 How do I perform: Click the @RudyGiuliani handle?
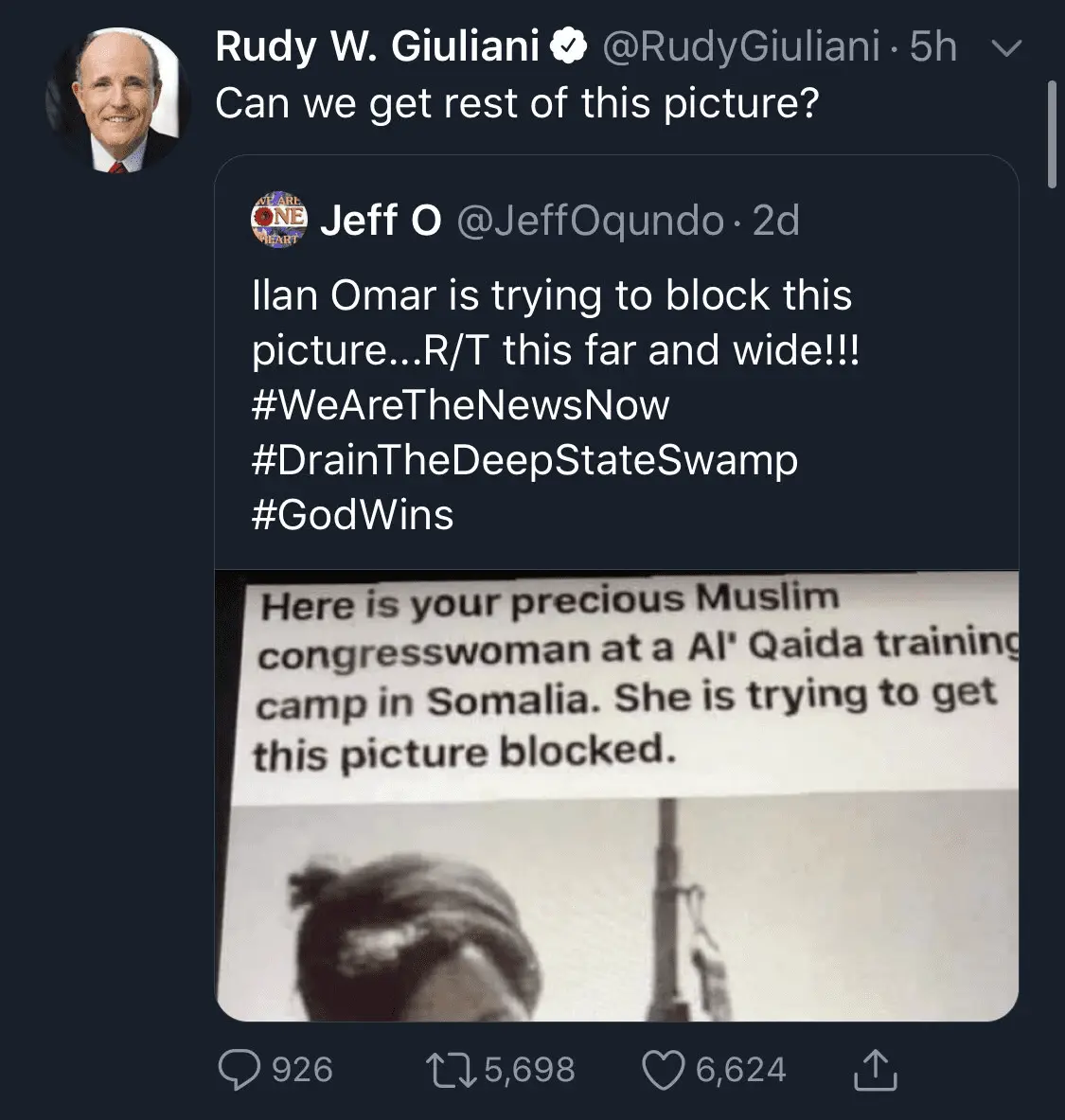[740, 47]
